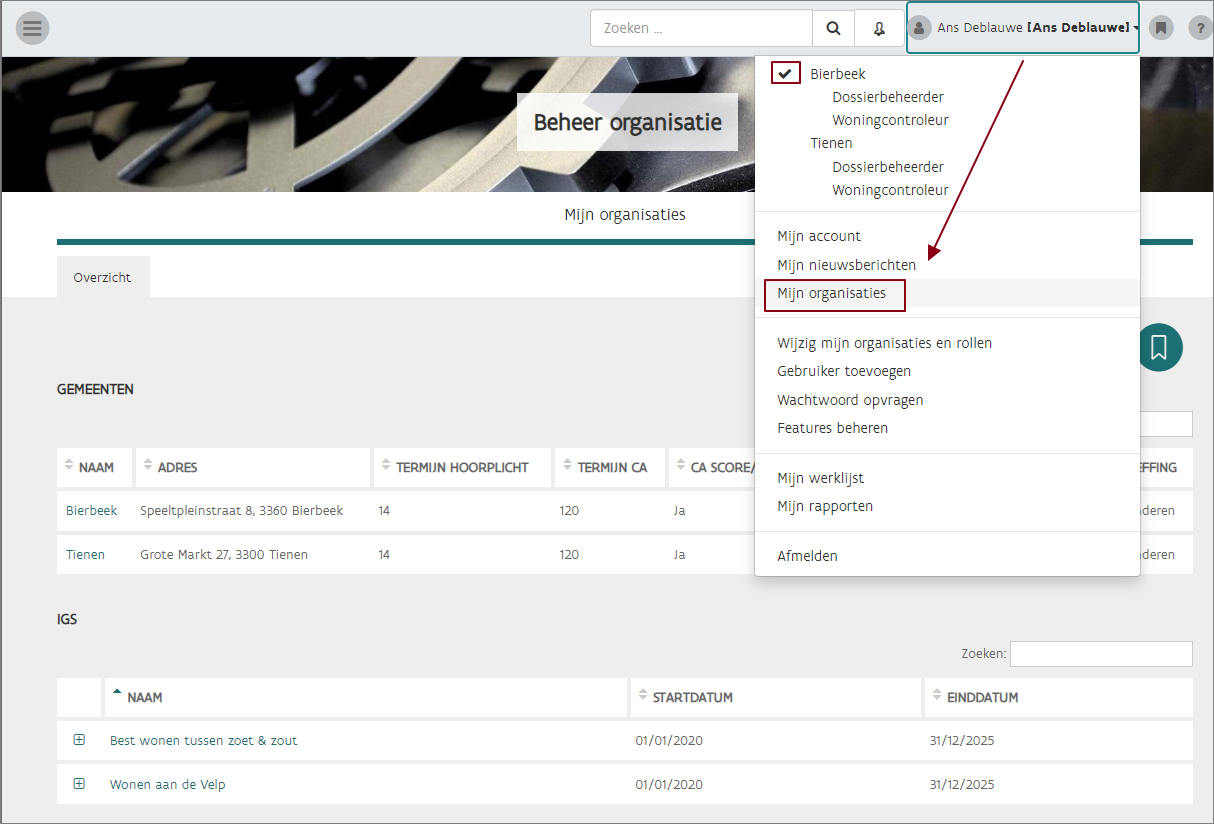The width and height of the screenshot is (1214, 824).
Task: Open the bookmark icon in top bar
Action: click(1160, 28)
